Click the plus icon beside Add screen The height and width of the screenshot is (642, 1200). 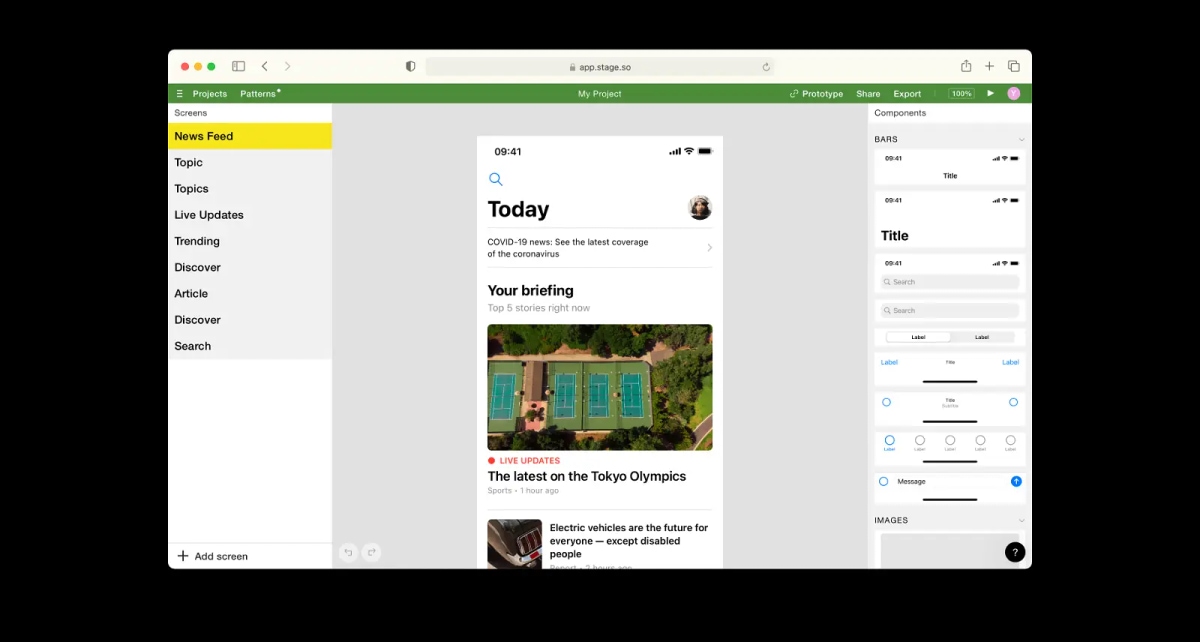[x=183, y=556]
